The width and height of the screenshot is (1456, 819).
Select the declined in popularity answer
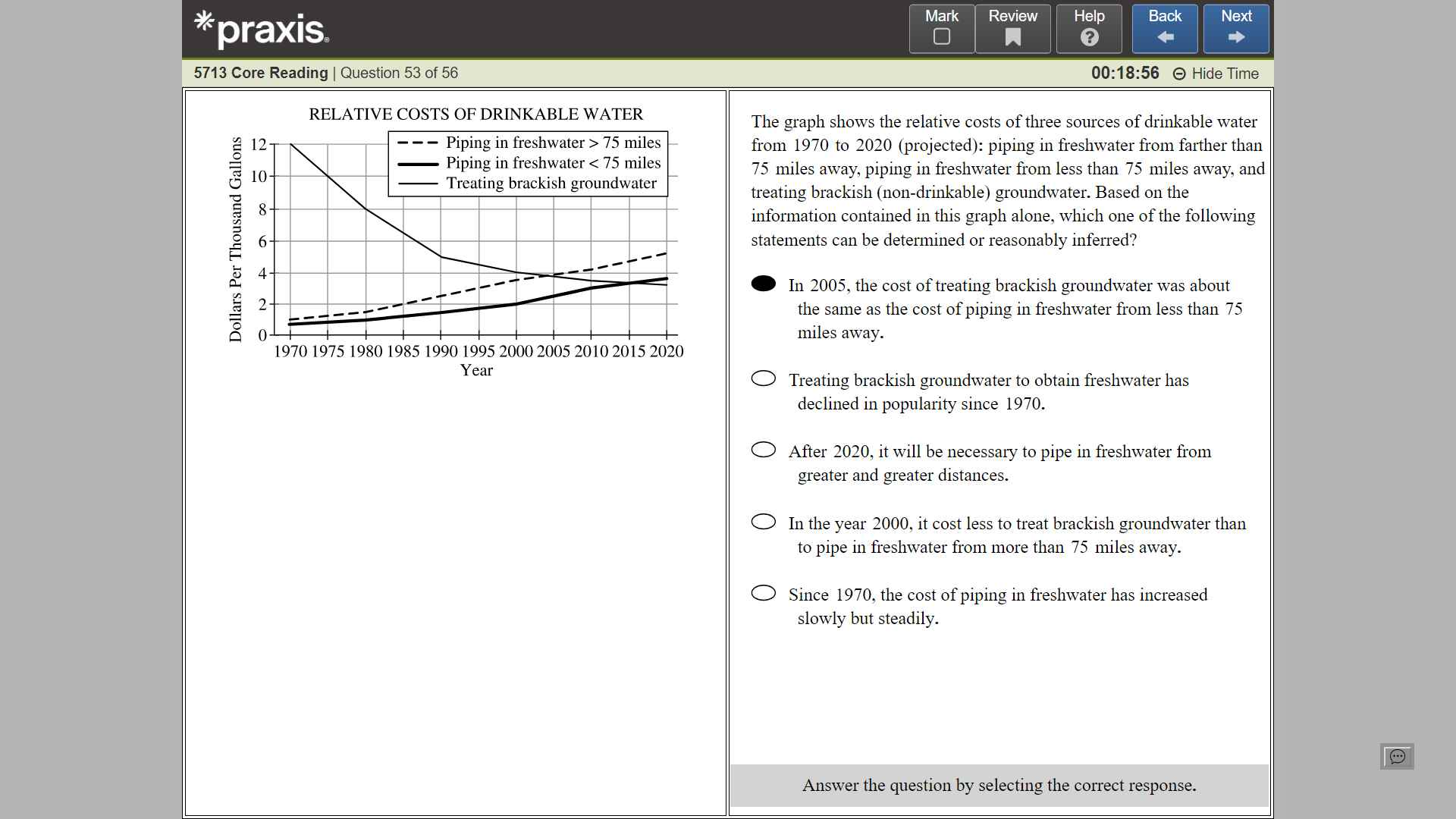(764, 378)
